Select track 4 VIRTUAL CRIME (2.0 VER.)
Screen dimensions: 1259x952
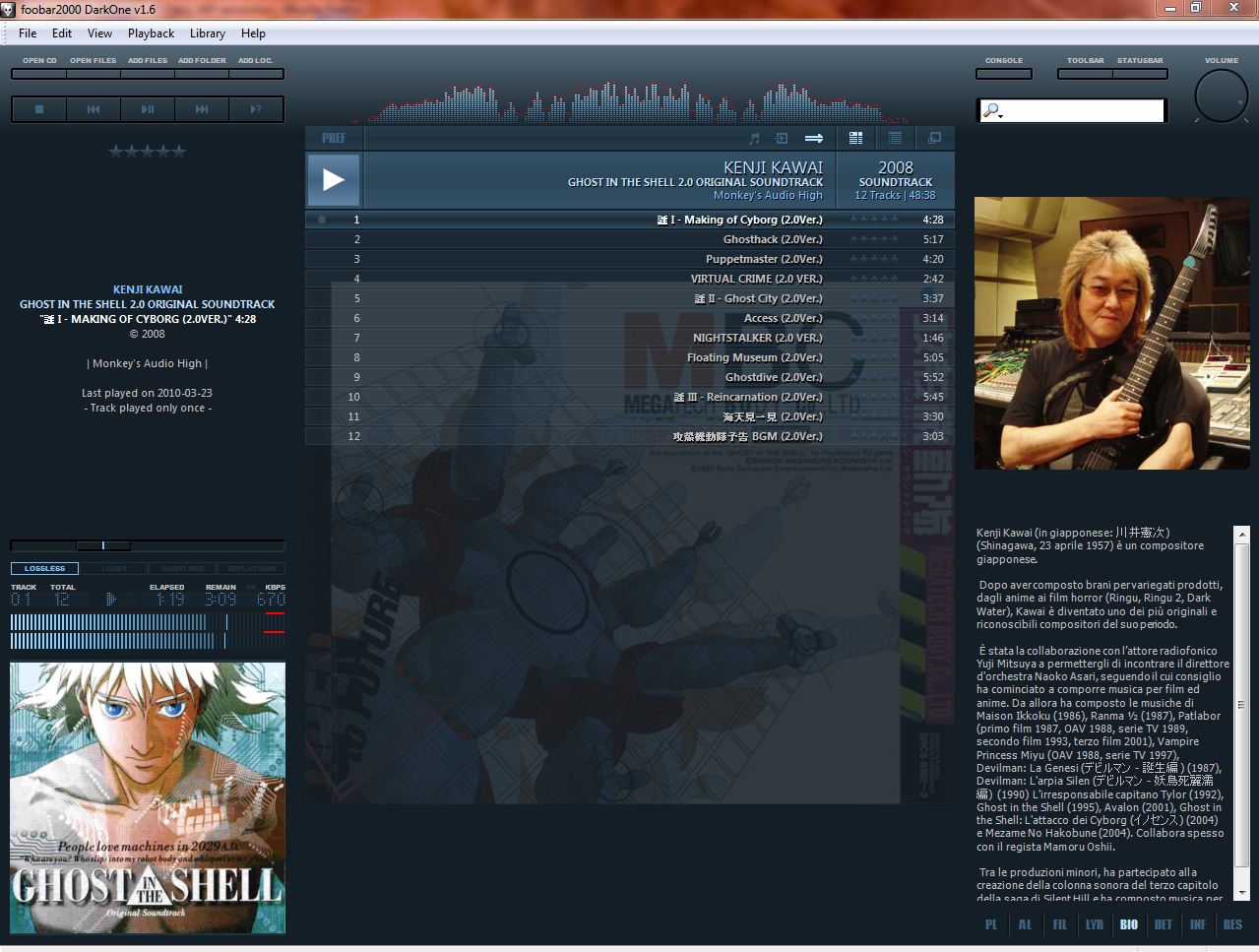[630, 279]
